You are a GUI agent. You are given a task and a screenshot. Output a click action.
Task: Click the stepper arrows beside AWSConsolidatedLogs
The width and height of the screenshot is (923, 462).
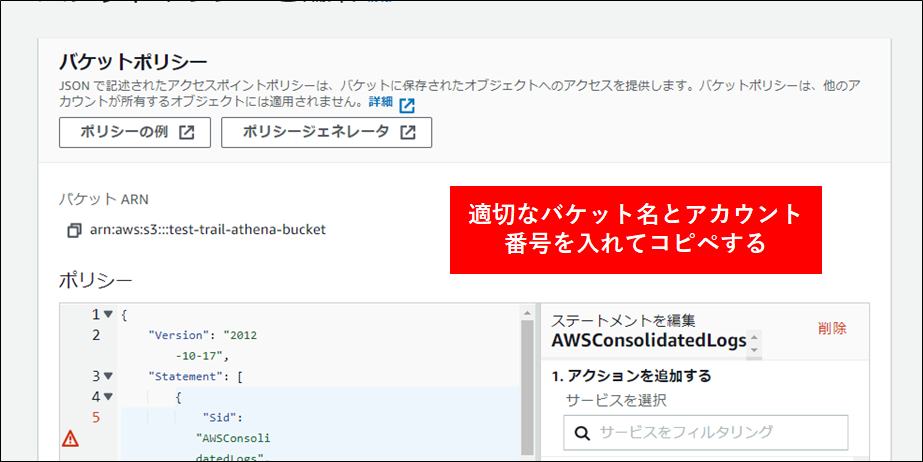pyautogui.click(x=754, y=342)
